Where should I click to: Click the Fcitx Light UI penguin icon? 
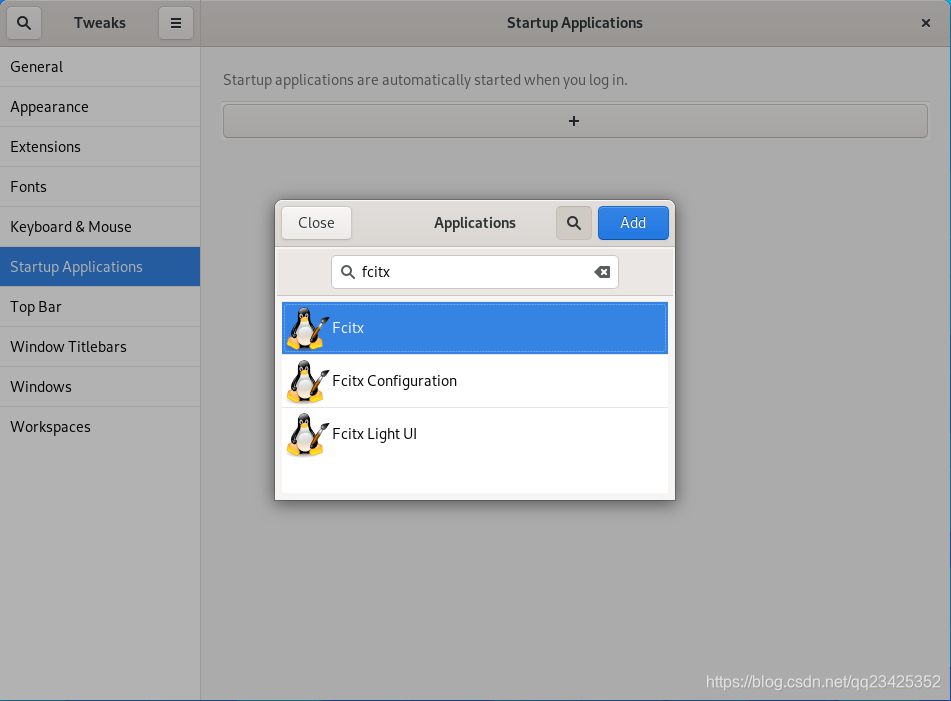pos(307,434)
